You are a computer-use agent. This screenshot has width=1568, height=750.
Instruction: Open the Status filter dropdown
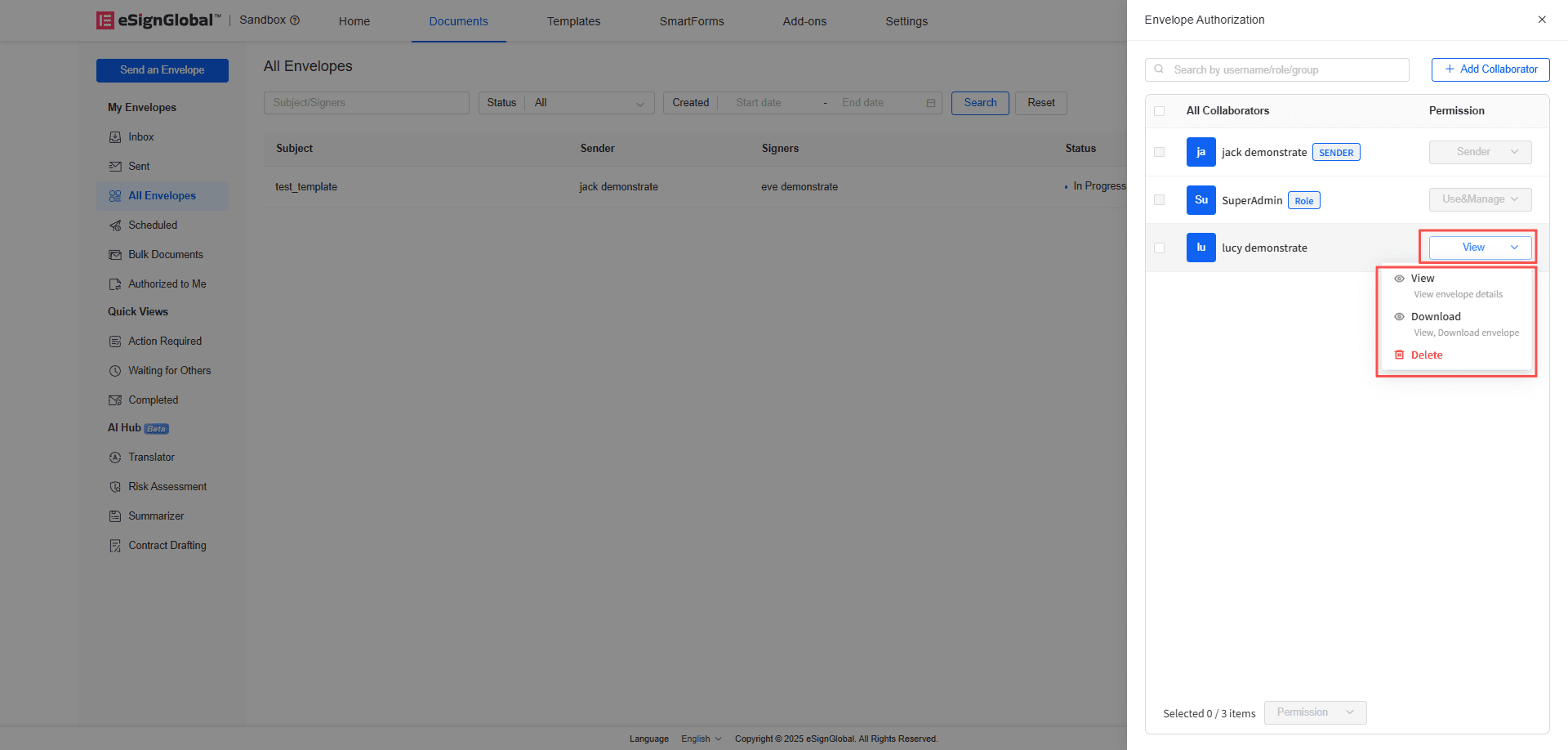pos(588,103)
